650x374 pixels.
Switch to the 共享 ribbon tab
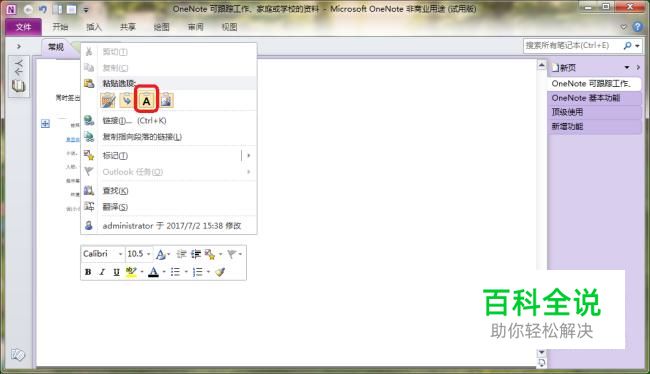pyautogui.click(x=128, y=27)
